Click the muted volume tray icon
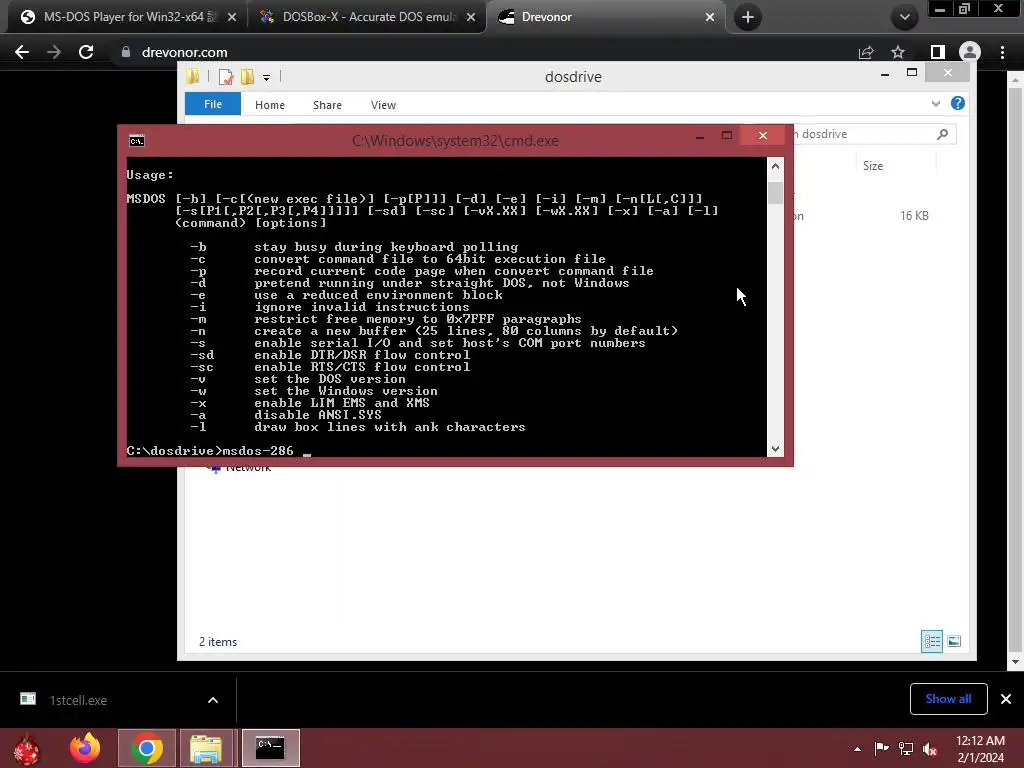The height and width of the screenshot is (768, 1024). point(930,748)
